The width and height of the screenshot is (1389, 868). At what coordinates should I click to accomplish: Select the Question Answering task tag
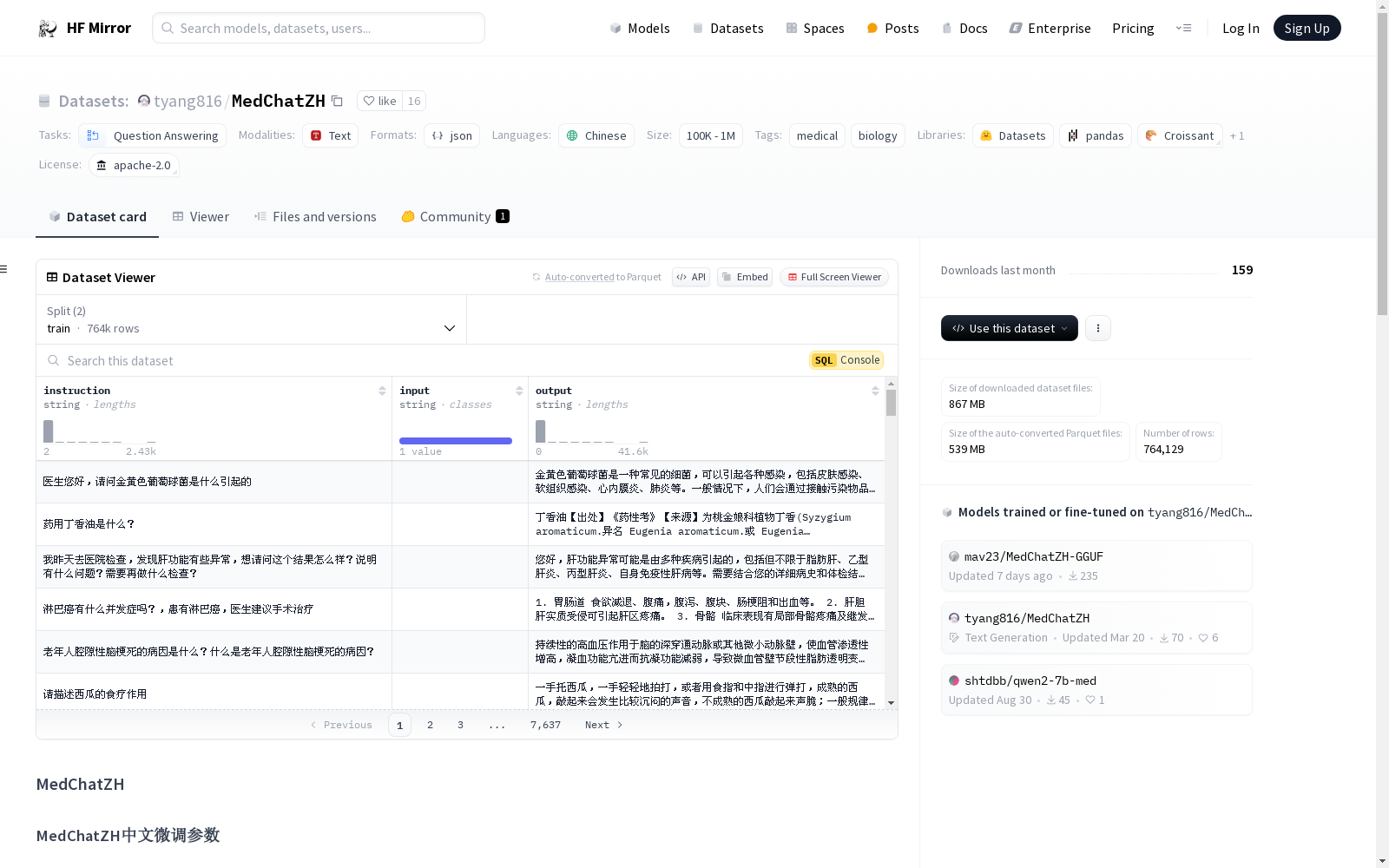click(x=153, y=135)
